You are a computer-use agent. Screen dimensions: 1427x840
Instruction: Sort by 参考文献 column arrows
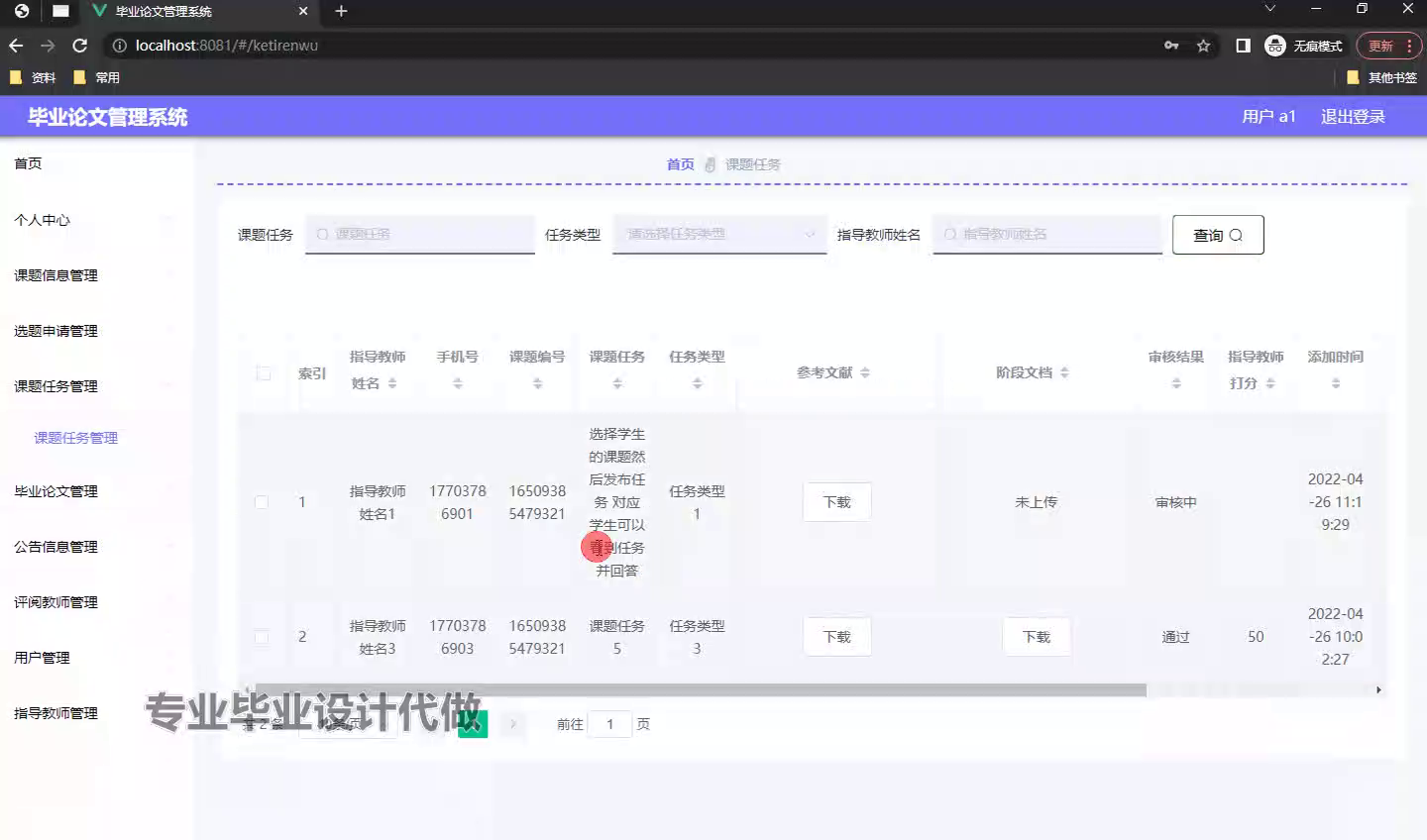click(x=865, y=372)
